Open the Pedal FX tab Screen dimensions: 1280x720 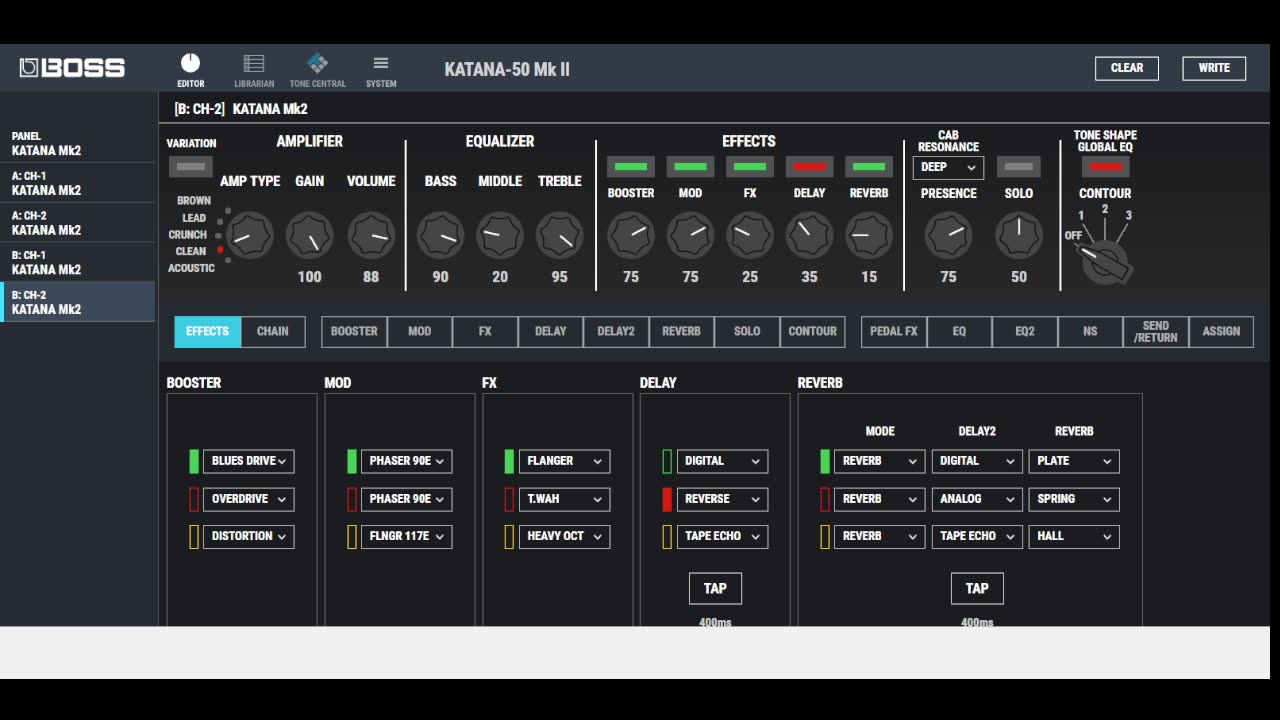(x=894, y=331)
